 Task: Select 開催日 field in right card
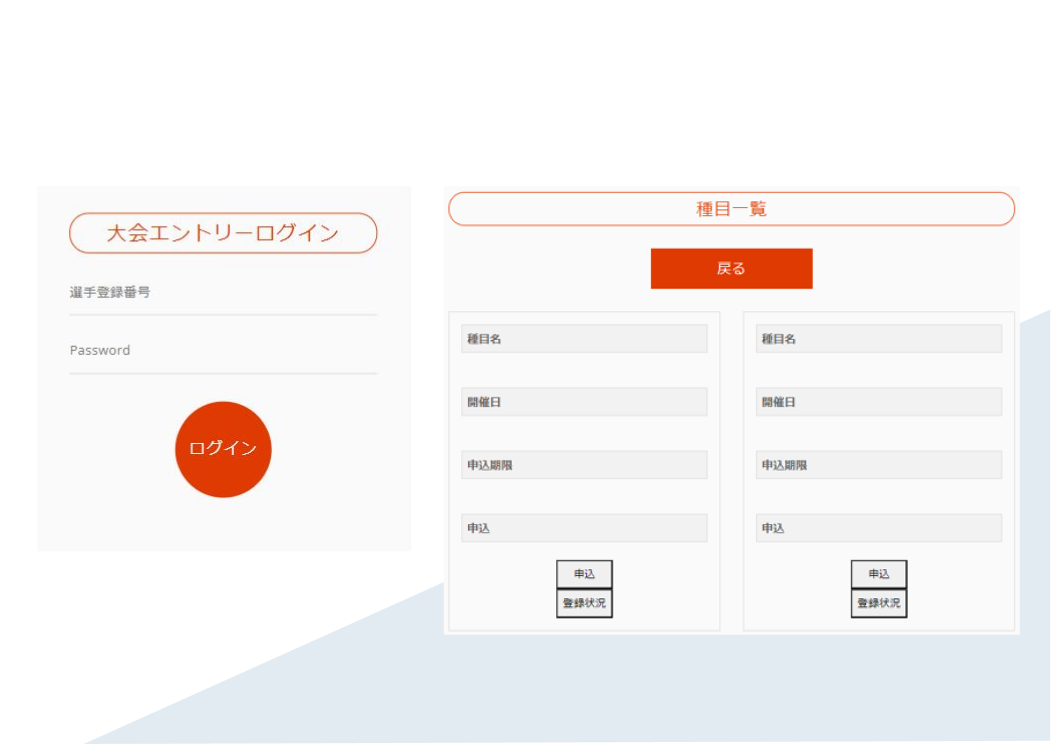[x=879, y=402]
